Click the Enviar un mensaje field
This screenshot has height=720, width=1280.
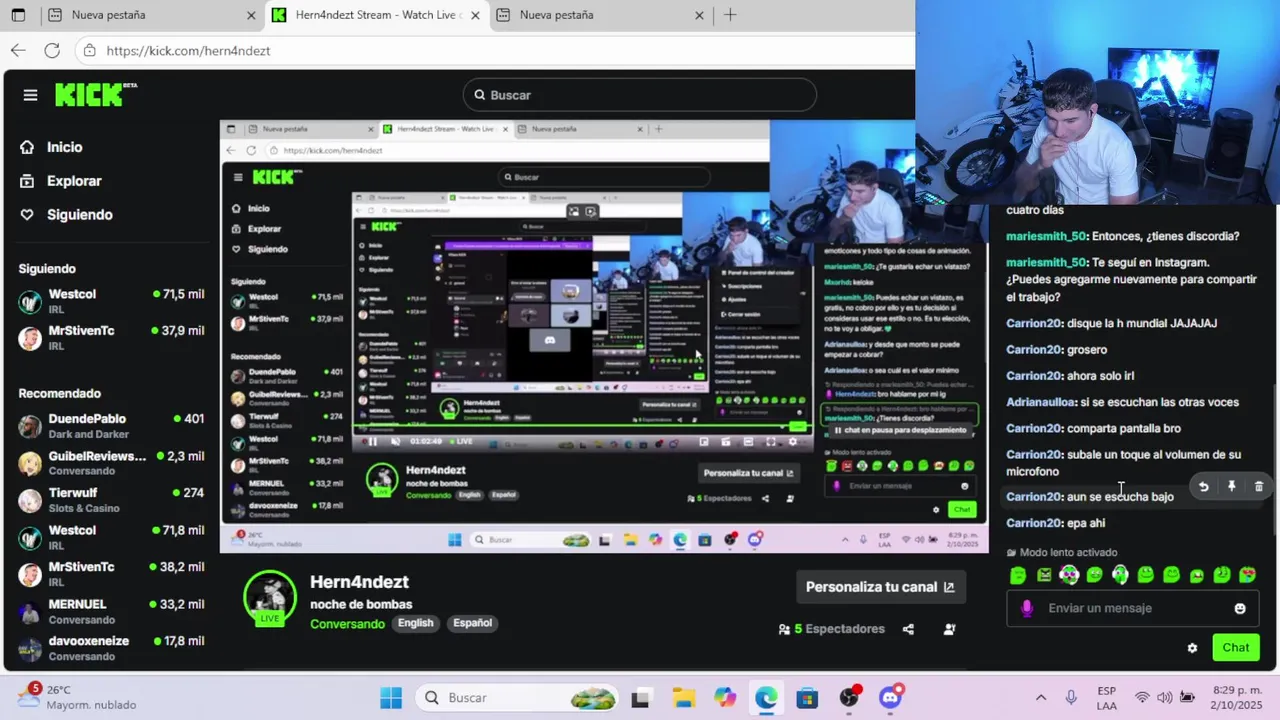[x=1130, y=608]
